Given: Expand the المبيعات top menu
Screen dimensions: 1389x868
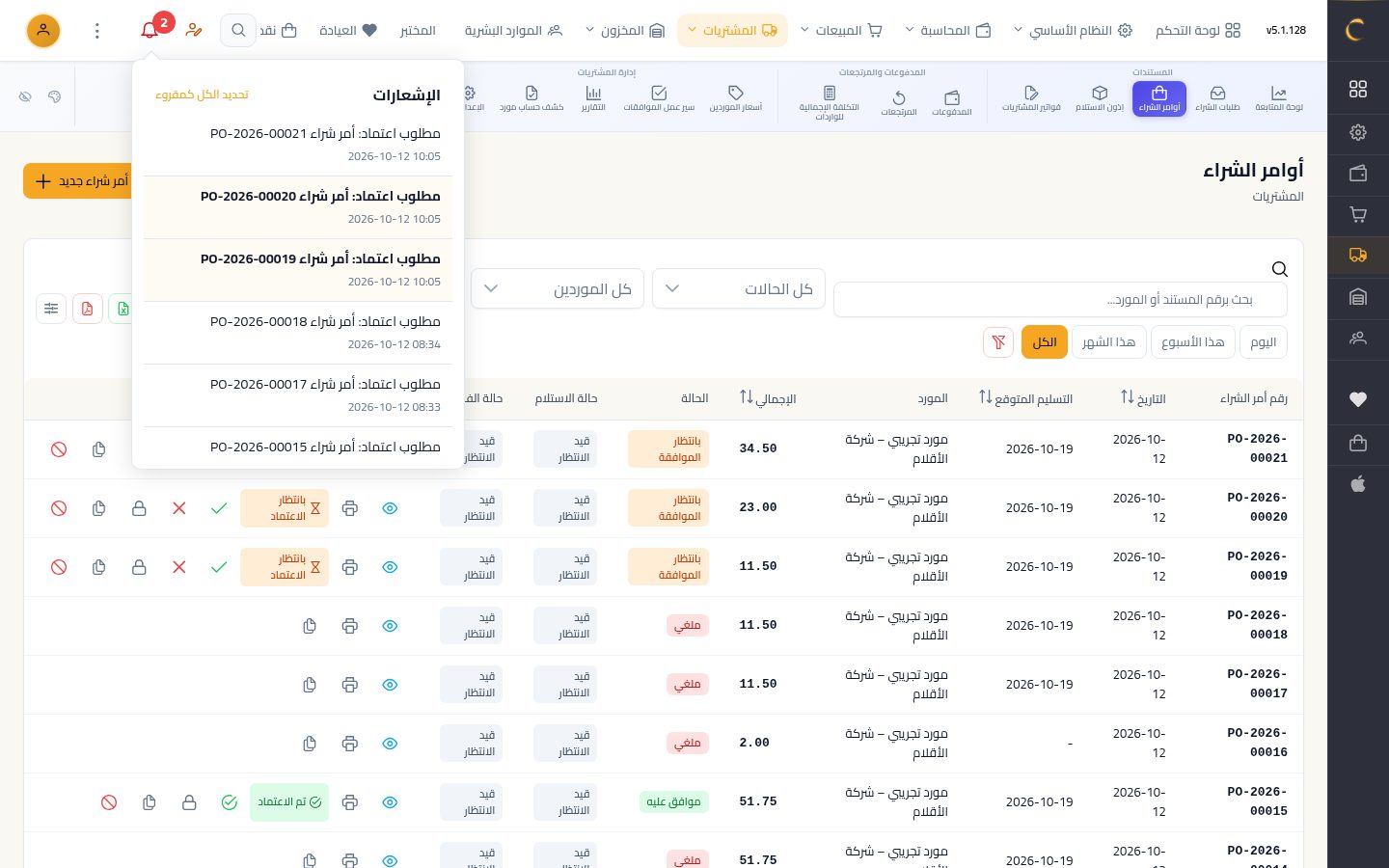Looking at the screenshot, I should 841,31.
